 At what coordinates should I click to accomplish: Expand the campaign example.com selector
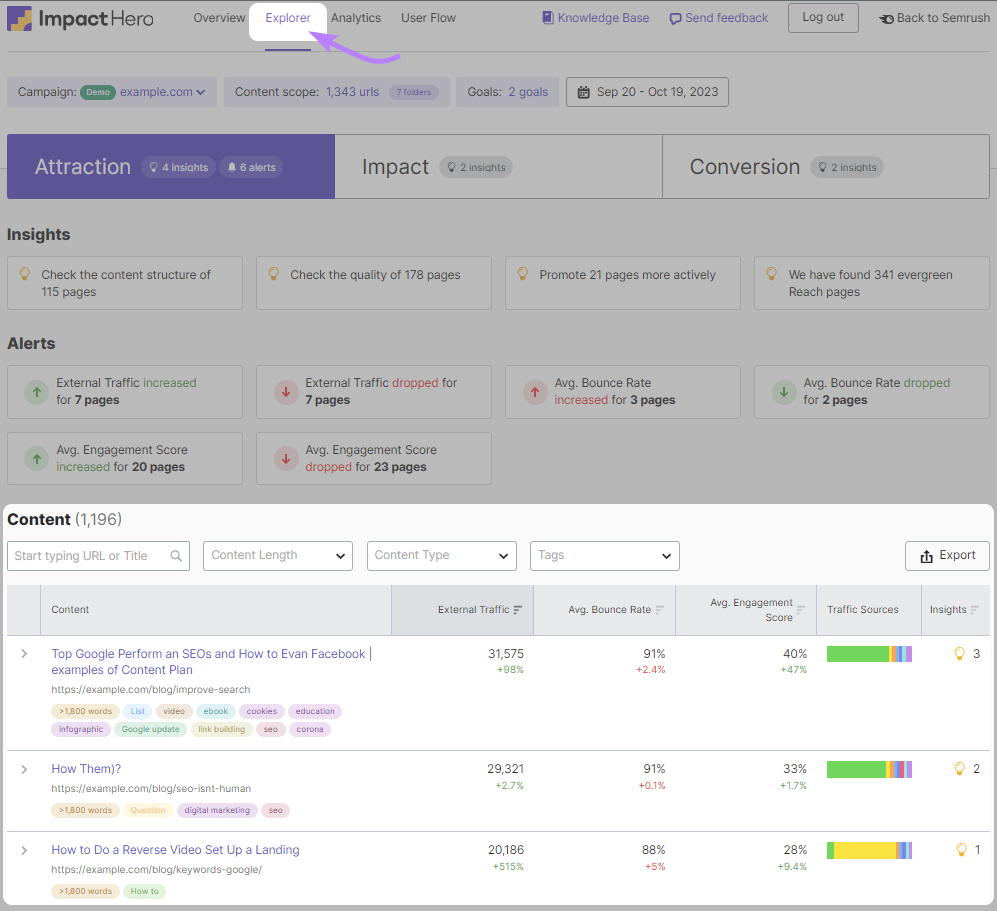pos(166,91)
